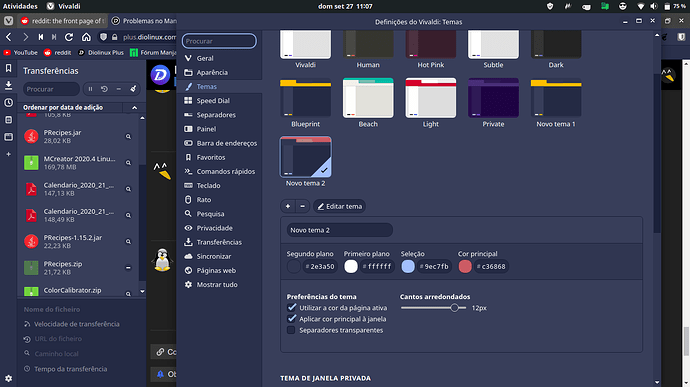Select the Blueprint theme thumbnail
Viewport: 690px width, 387px height.
click(x=305, y=98)
